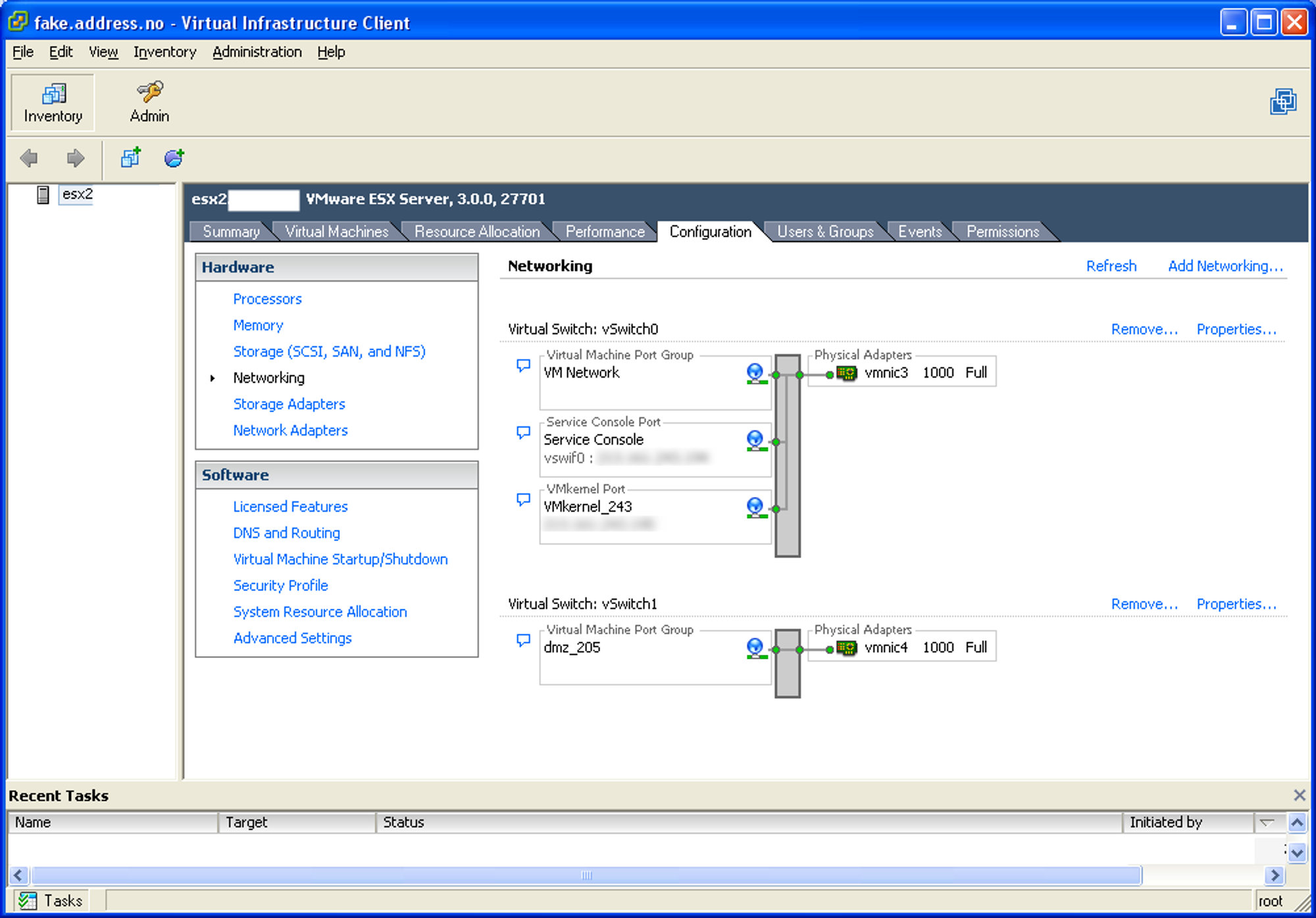Switch to the Virtual Machines tab
The height and width of the screenshot is (918, 1316).
point(337,232)
